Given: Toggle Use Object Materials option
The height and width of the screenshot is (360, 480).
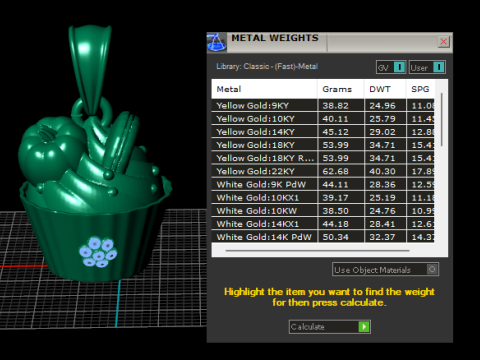Looking at the screenshot, I should [x=385, y=269].
